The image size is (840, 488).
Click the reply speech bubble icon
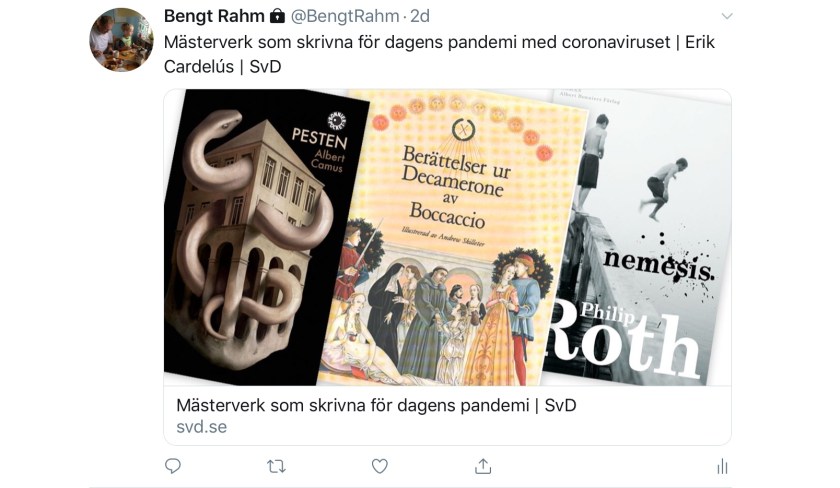(172, 466)
